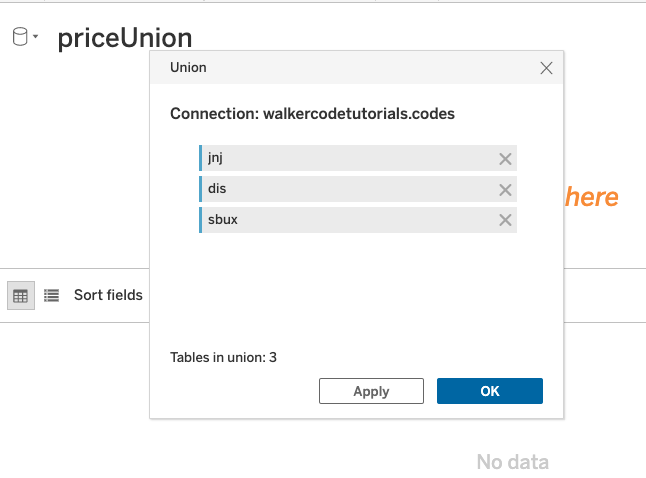The image size is (646, 478).
Task: Close the Union dialog
Action: pos(546,68)
